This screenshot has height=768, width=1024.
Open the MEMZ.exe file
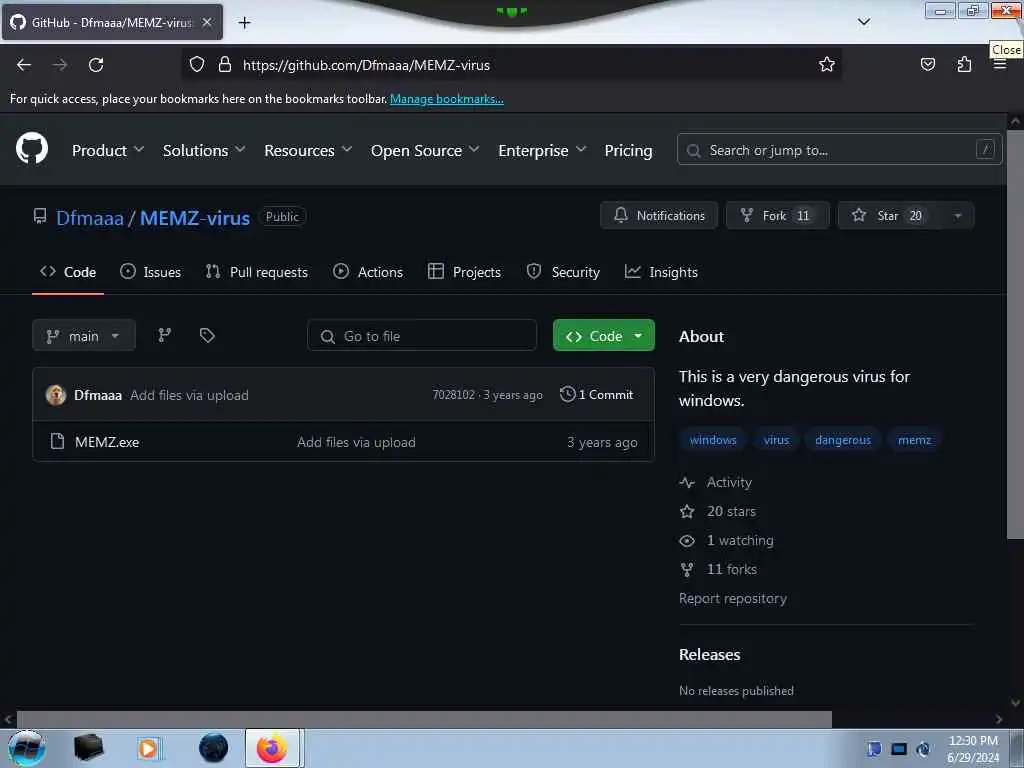[x=107, y=442]
